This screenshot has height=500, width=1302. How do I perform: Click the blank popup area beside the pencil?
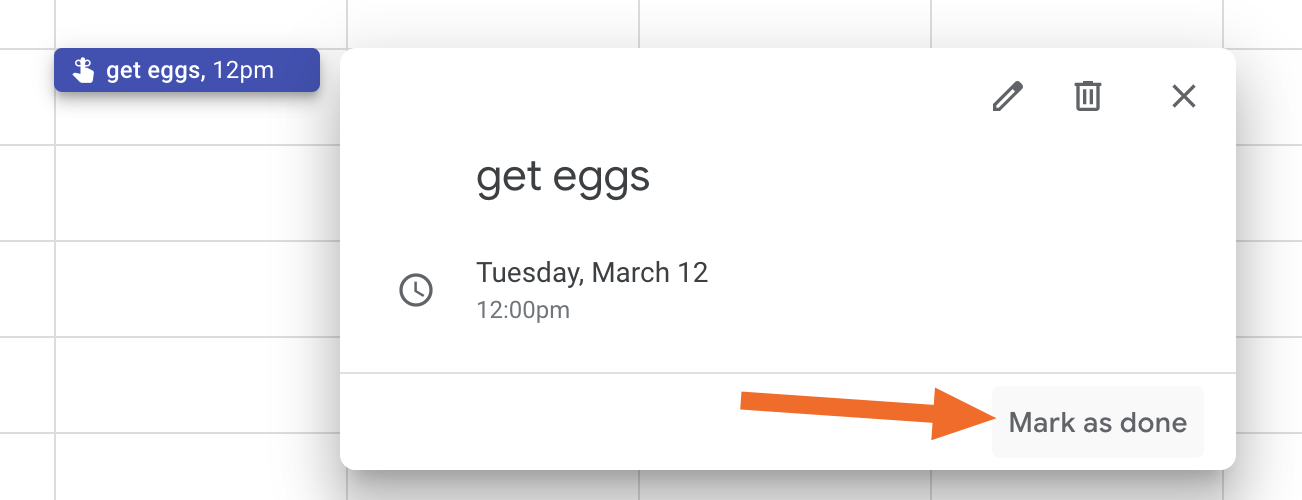click(660, 97)
